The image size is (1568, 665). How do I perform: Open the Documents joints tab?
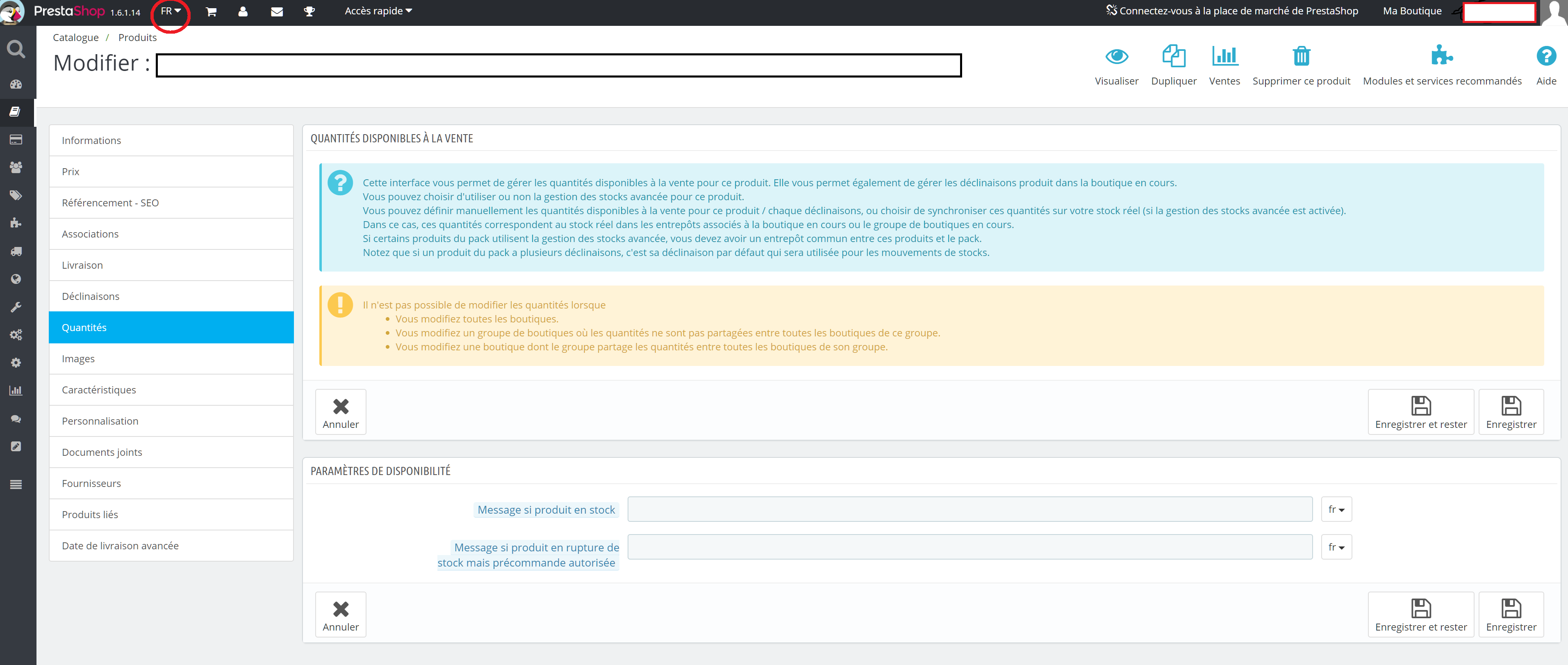point(171,452)
